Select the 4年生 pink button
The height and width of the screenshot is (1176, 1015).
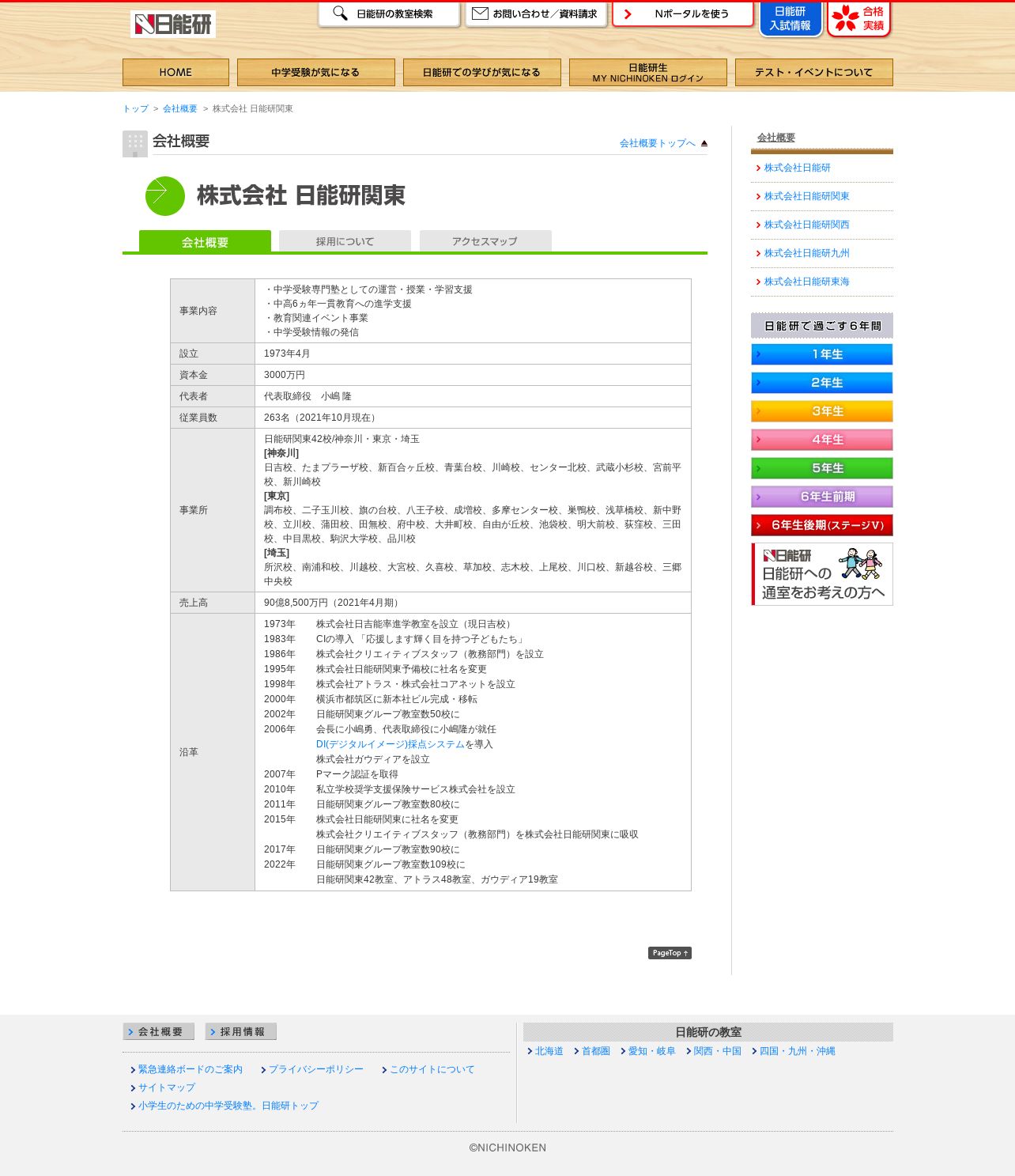tap(822, 440)
